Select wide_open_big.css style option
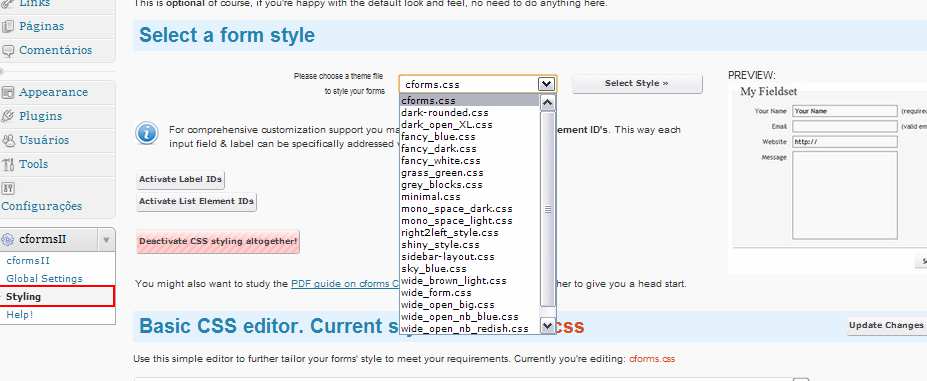Screen dimensions: 927x381 tap(470, 305)
